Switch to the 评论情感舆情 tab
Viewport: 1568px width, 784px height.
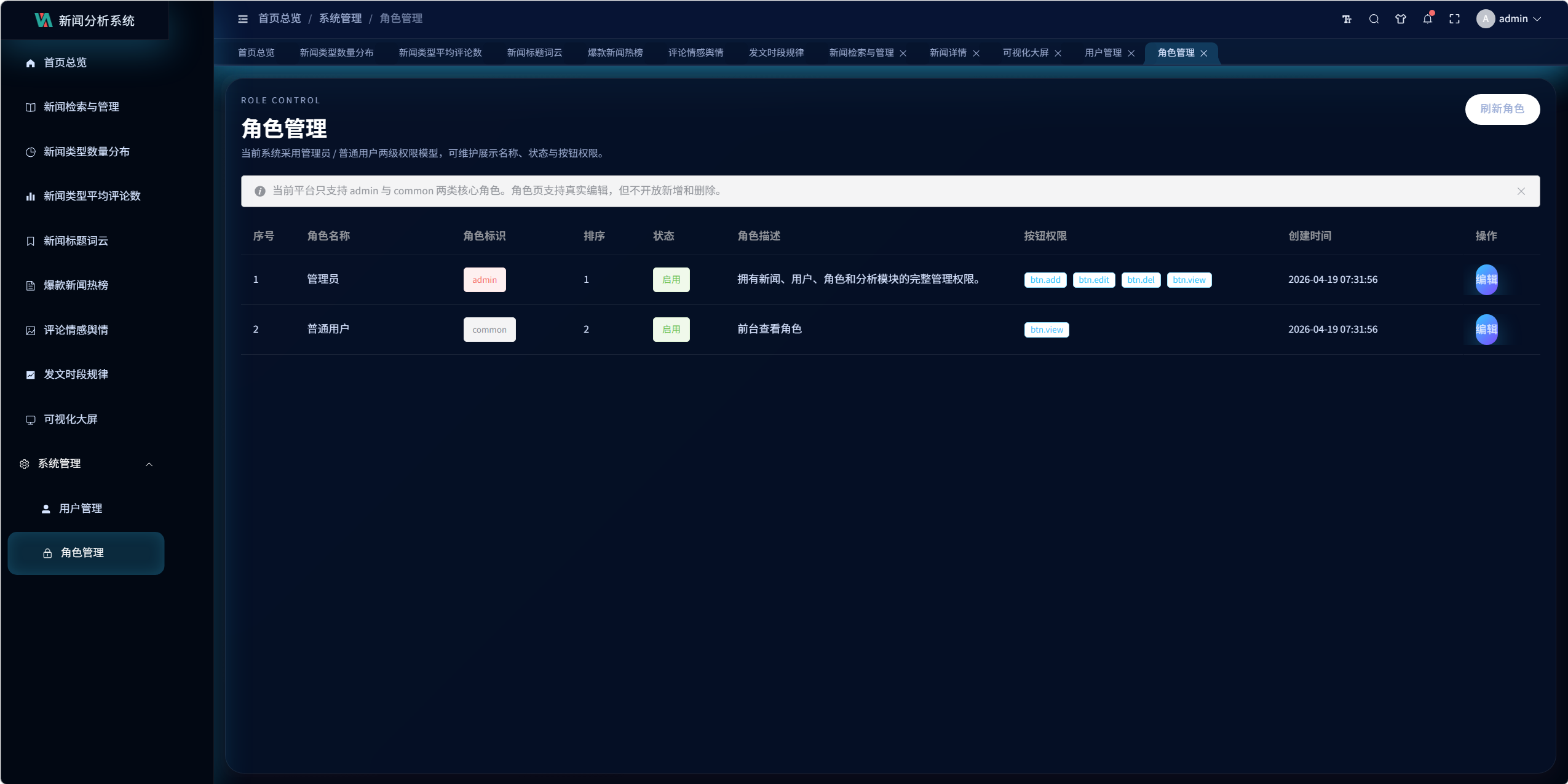[x=695, y=53]
